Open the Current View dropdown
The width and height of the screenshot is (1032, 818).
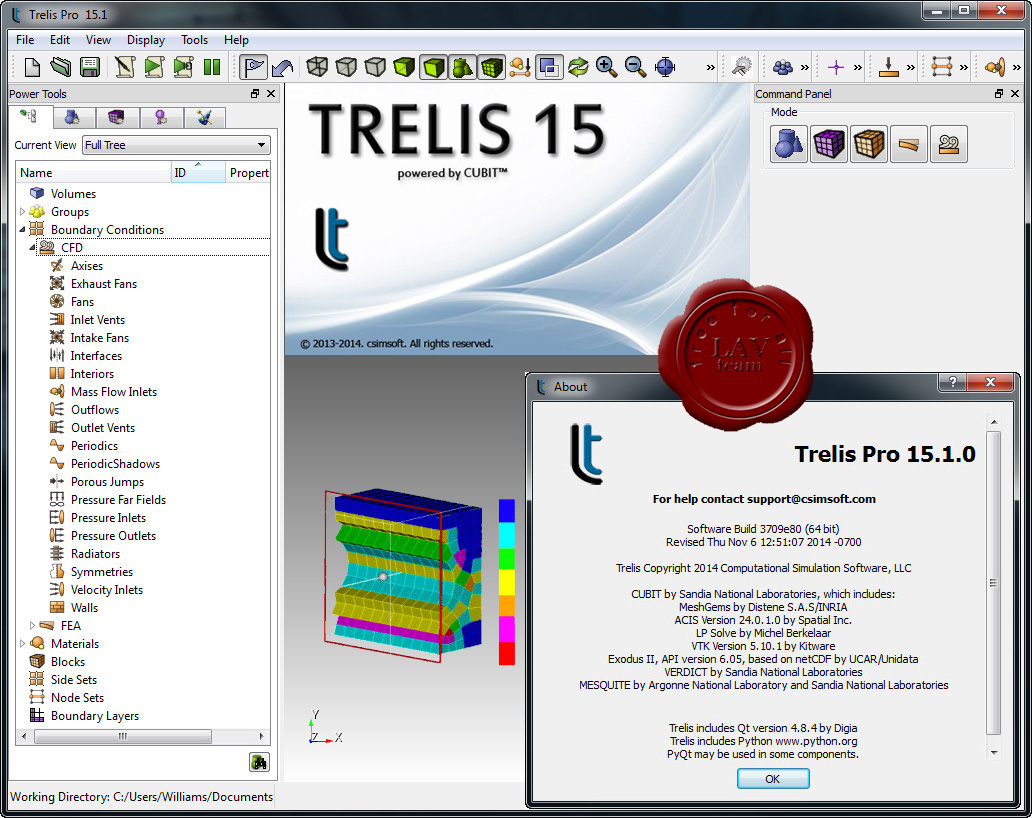coord(176,145)
